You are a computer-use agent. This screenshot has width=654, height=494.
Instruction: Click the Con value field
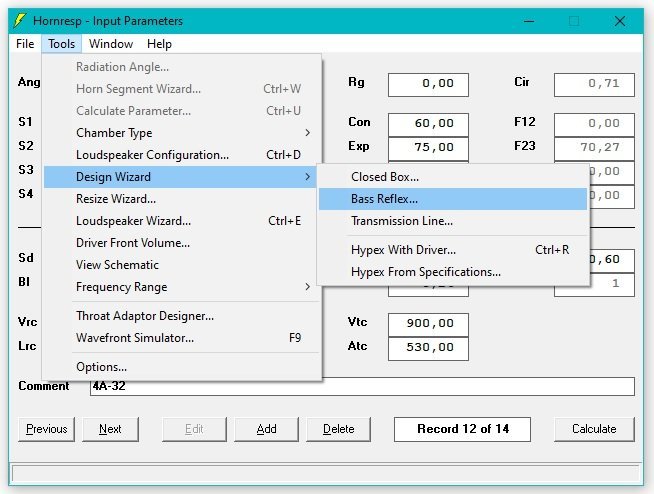(x=428, y=124)
